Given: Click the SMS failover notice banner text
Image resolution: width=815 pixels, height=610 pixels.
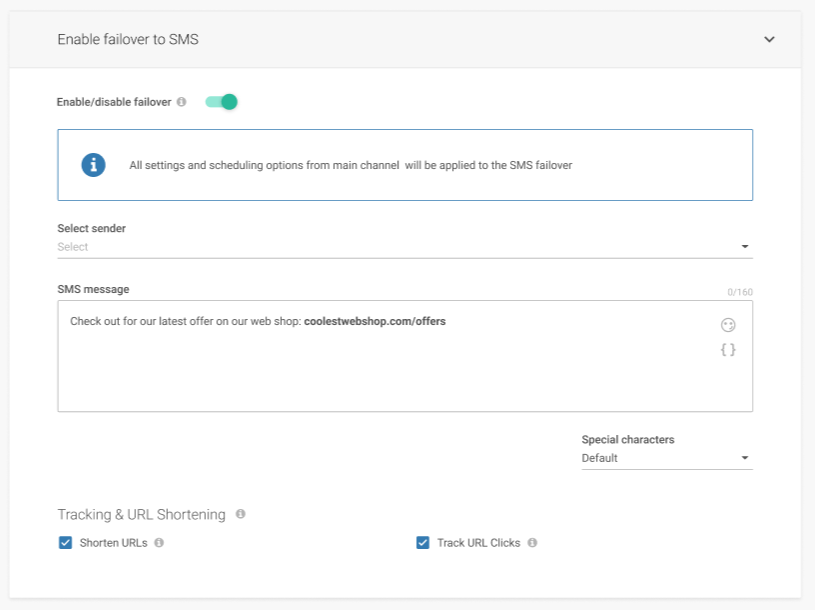Looking at the screenshot, I should [x=350, y=166].
